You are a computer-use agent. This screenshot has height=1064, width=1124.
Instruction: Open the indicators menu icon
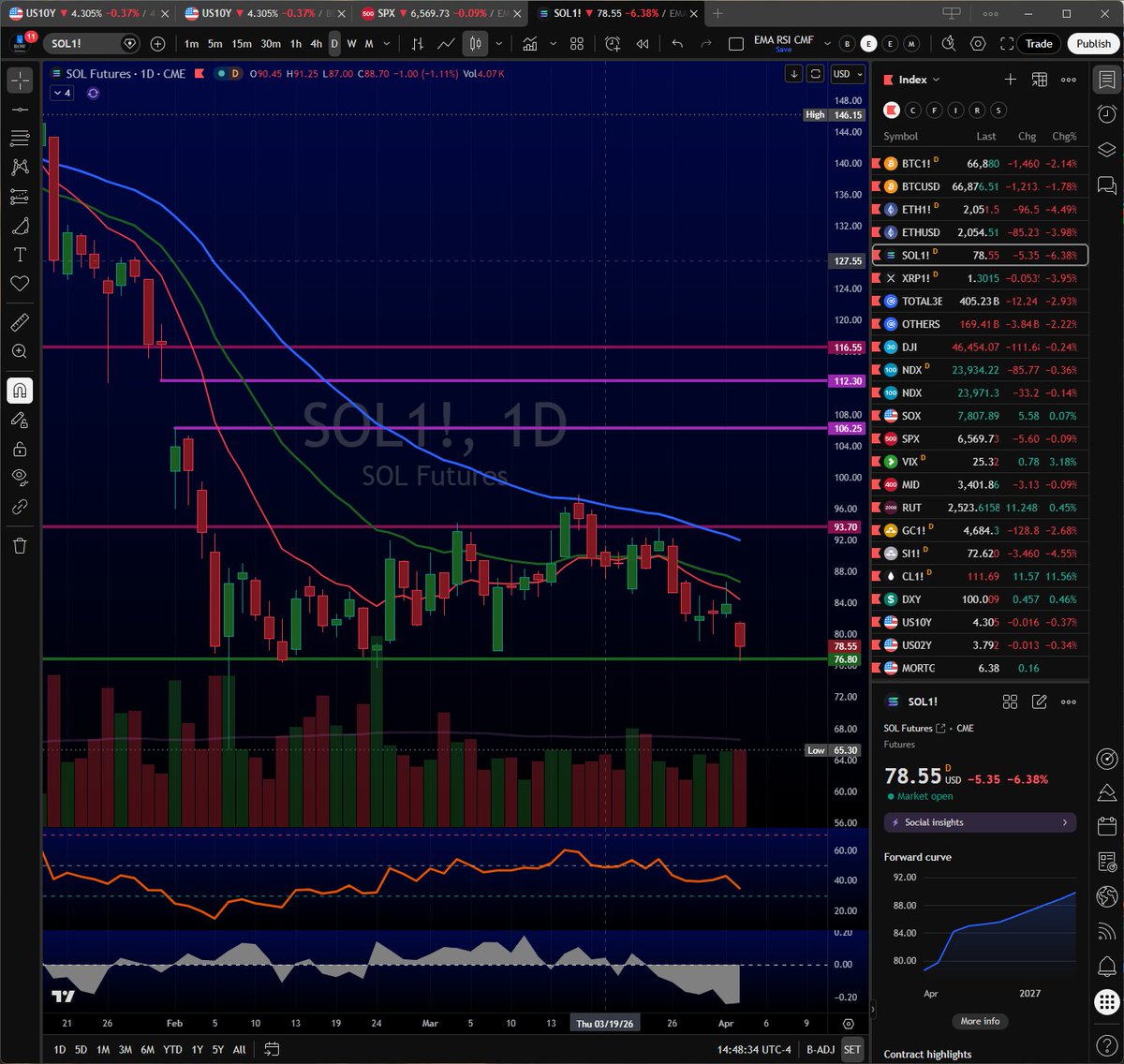[x=530, y=44]
